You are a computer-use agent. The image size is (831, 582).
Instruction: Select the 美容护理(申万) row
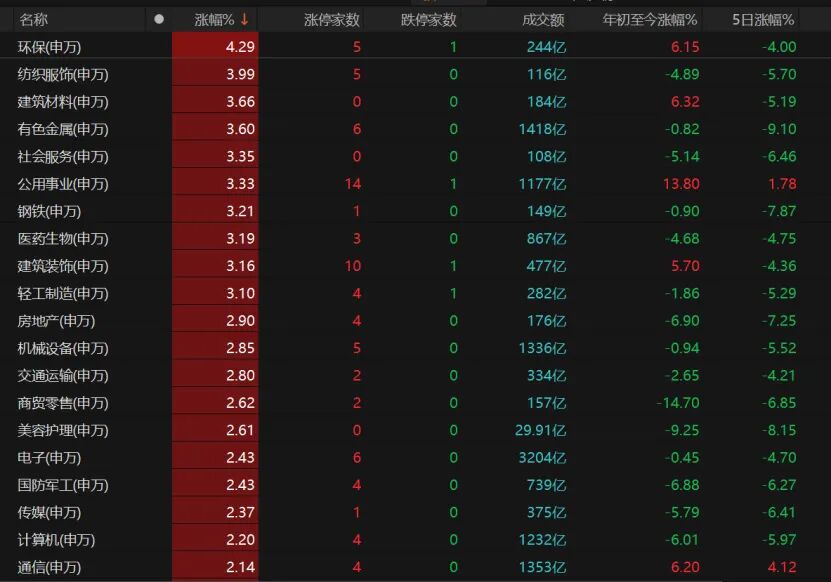pyautogui.click(x=416, y=430)
